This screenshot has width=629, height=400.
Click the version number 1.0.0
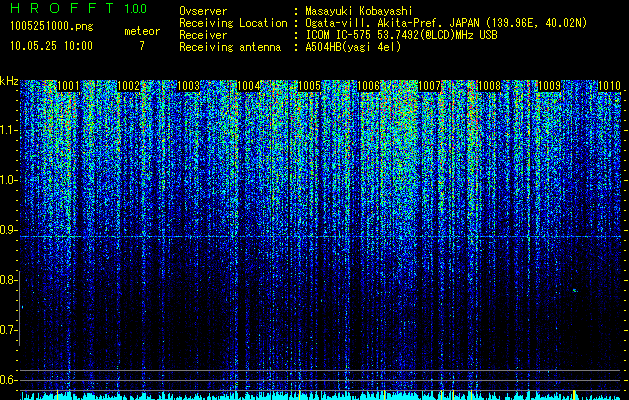[136, 8]
